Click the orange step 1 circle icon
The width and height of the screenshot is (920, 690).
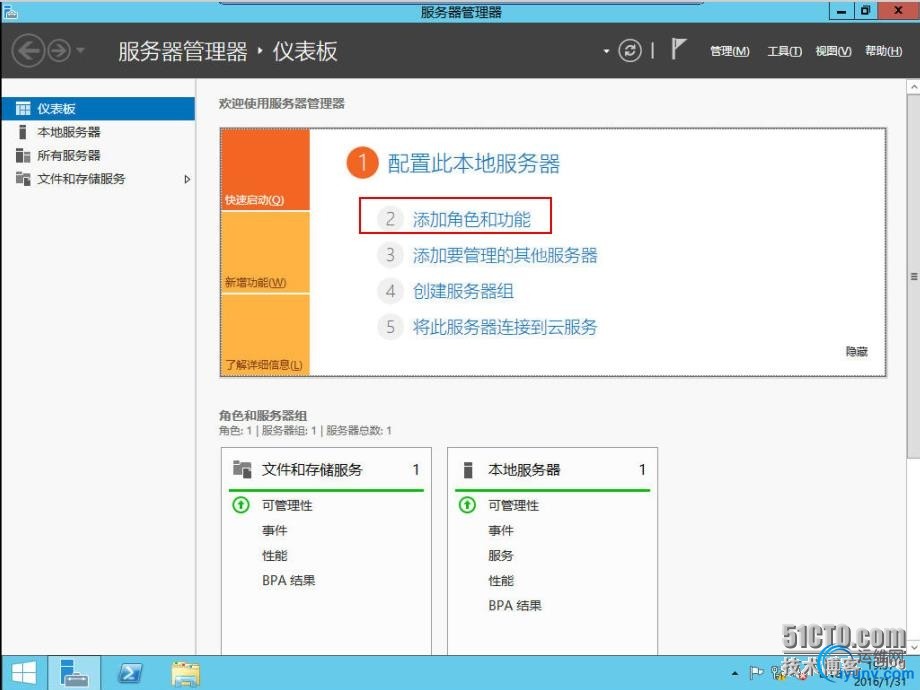coord(363,163)
